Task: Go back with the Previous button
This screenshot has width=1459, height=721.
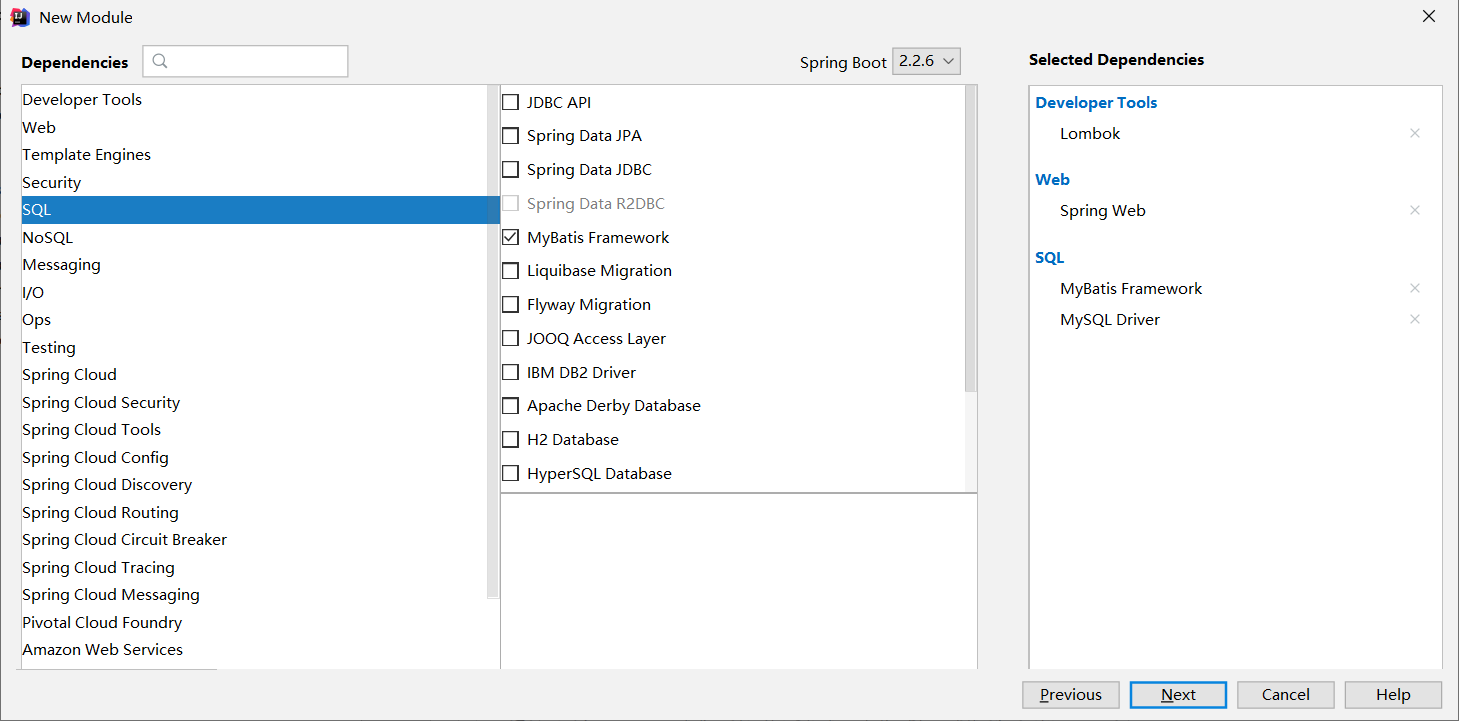Action: click(x=1070, y=695)
